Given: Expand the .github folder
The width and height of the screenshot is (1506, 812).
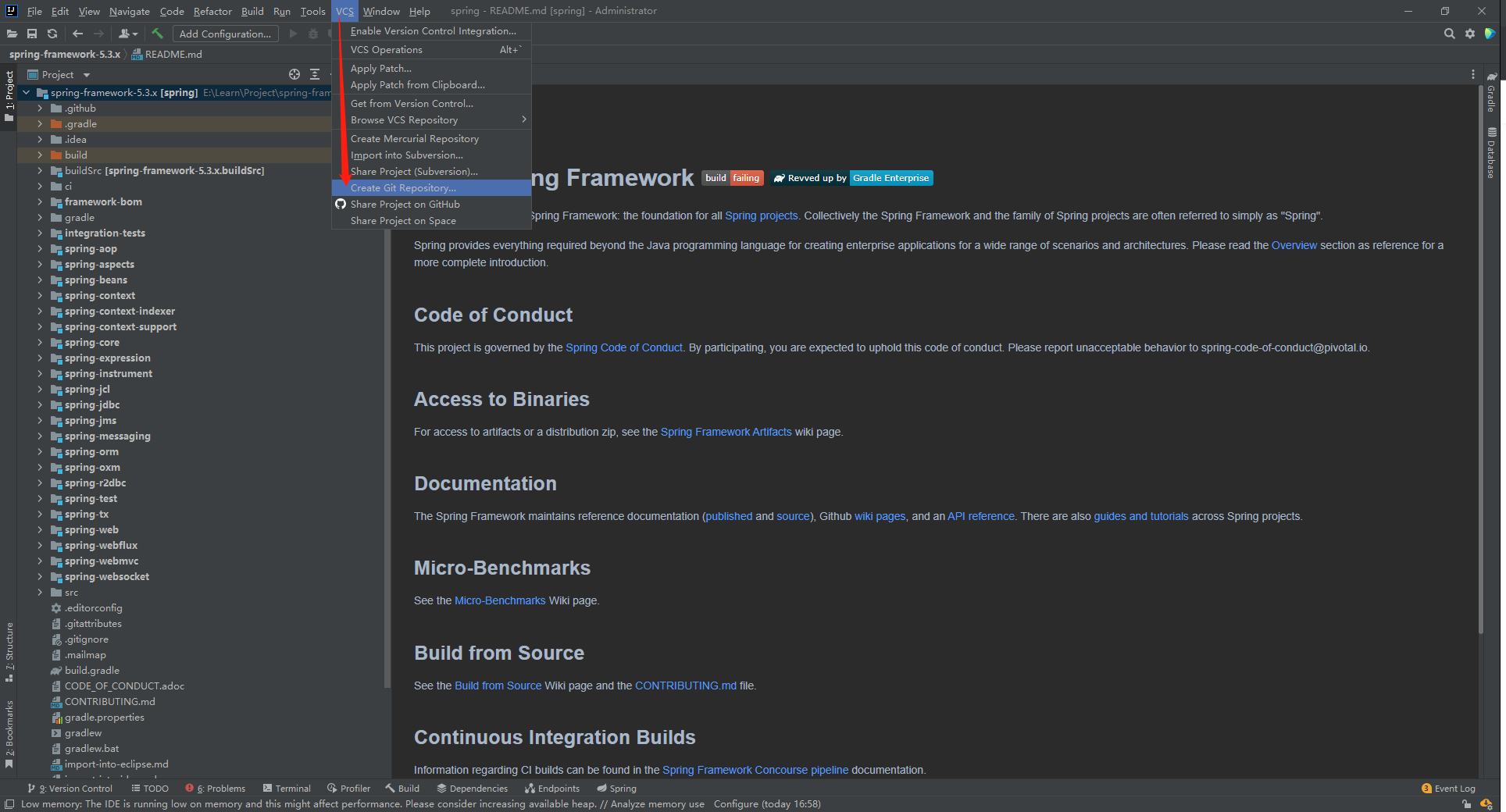Looking at the screenshot, I should pos(40,108).
